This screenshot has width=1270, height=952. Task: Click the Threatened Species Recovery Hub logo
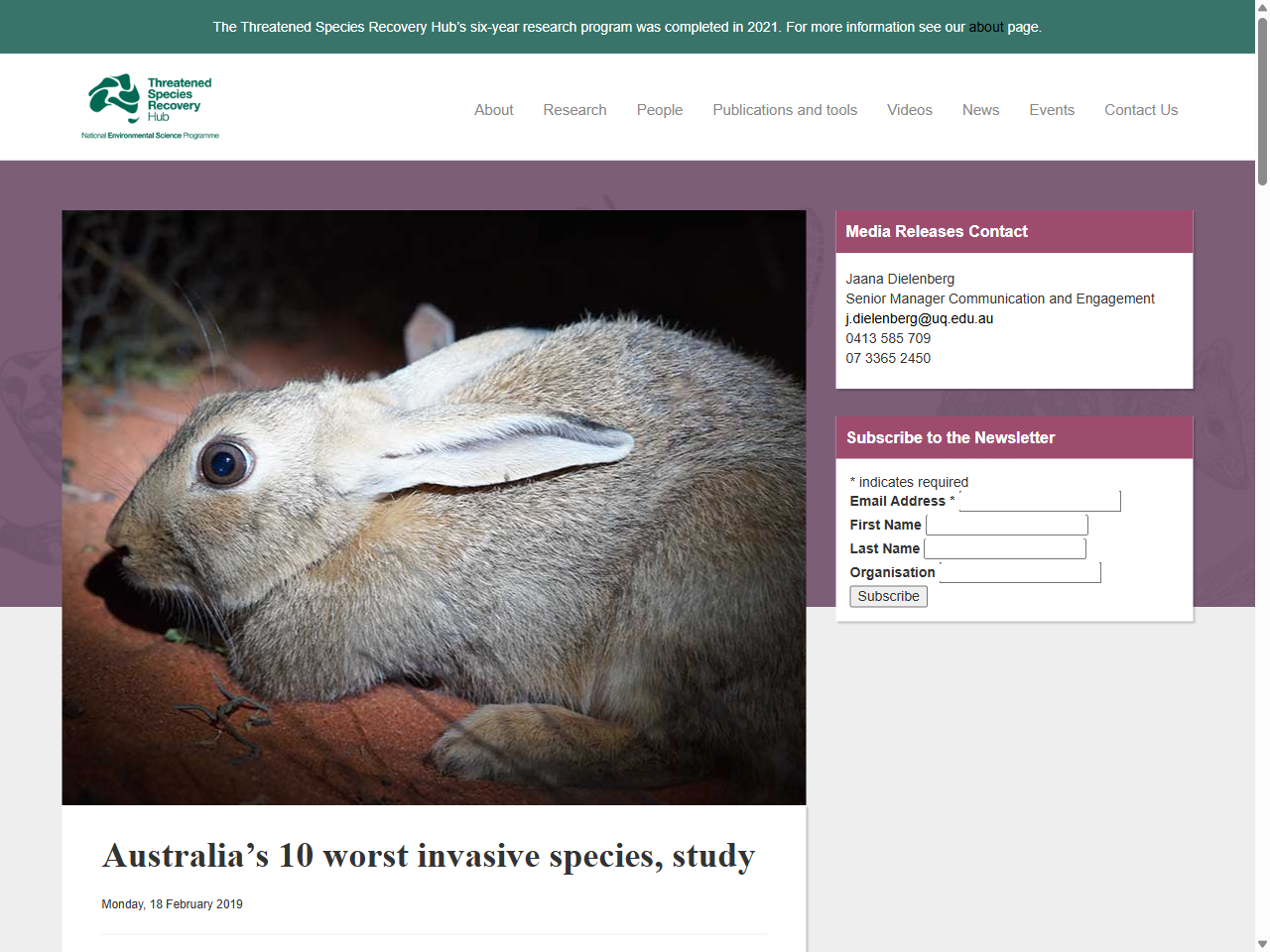click(149, 104)
